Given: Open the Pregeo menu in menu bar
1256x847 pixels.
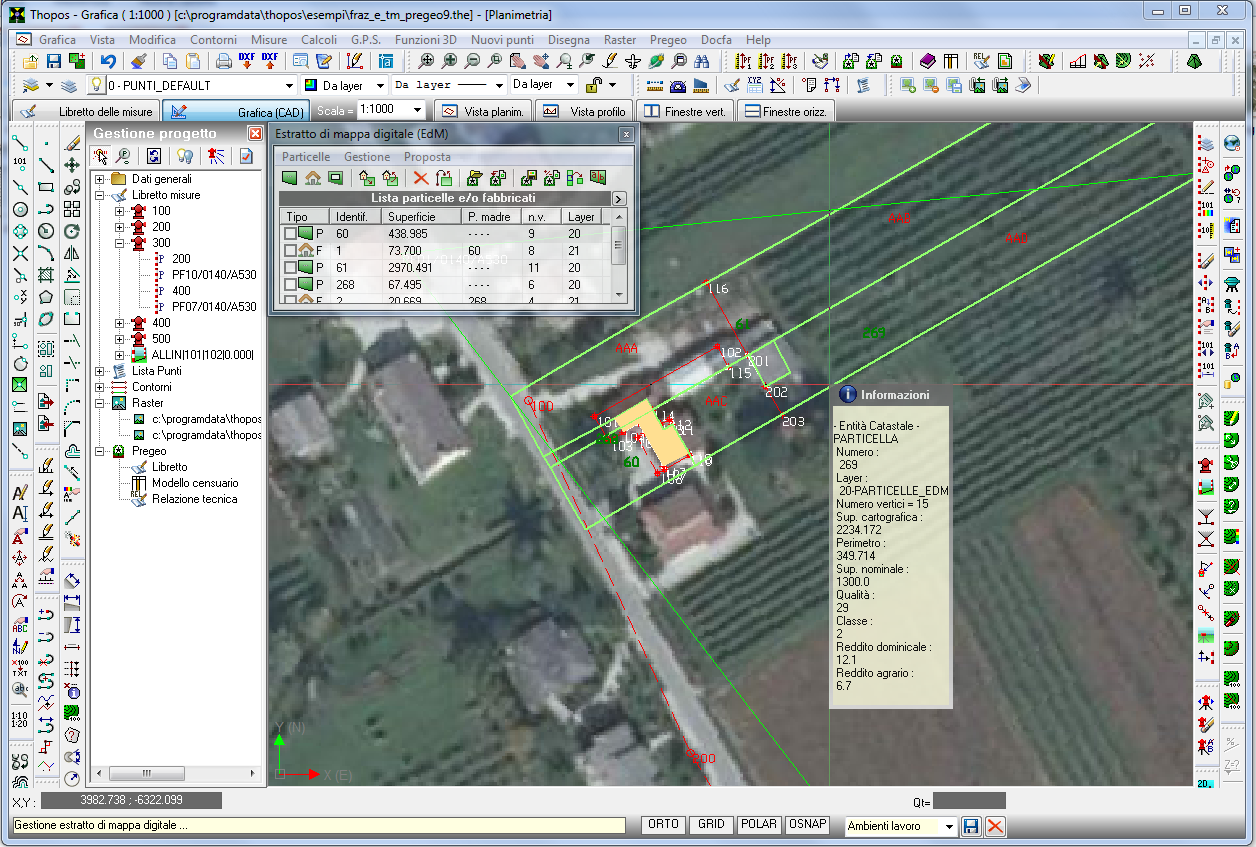Looking at the screenshot, I should point(668,40).
